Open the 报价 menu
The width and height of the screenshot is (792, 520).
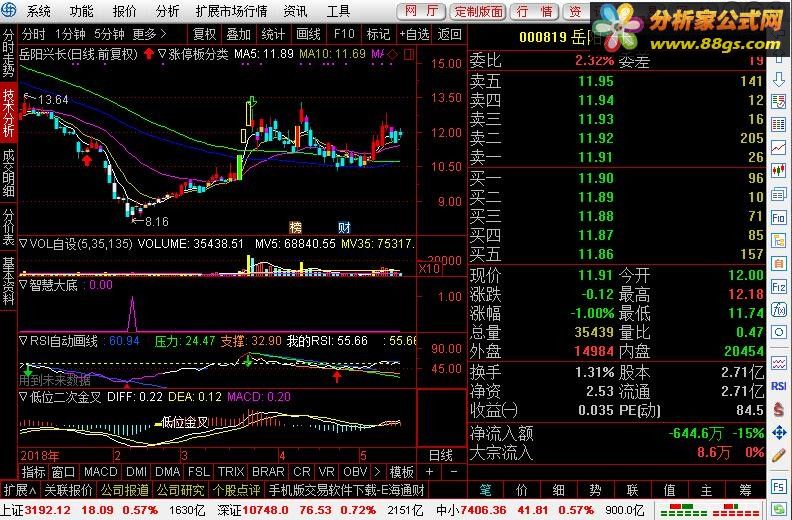pos(124,11)
